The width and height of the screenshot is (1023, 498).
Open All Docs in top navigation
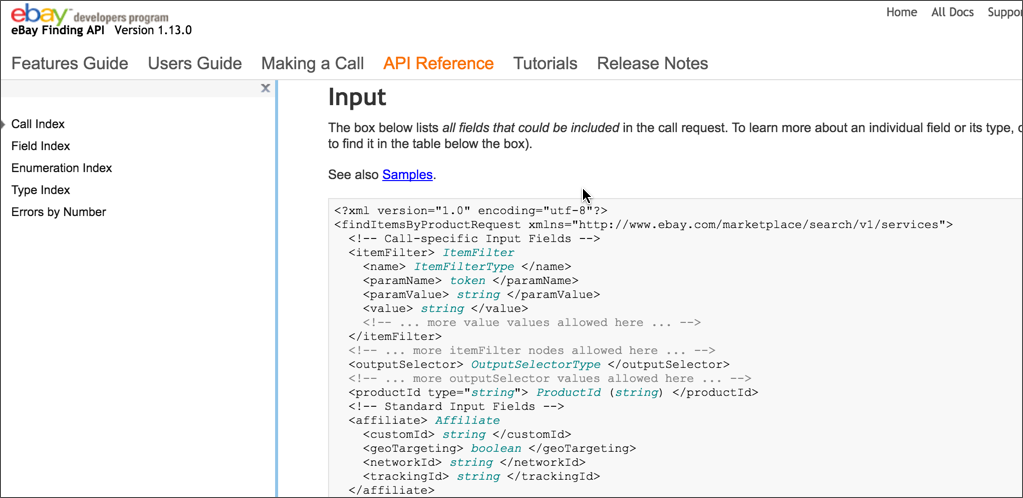952,12
